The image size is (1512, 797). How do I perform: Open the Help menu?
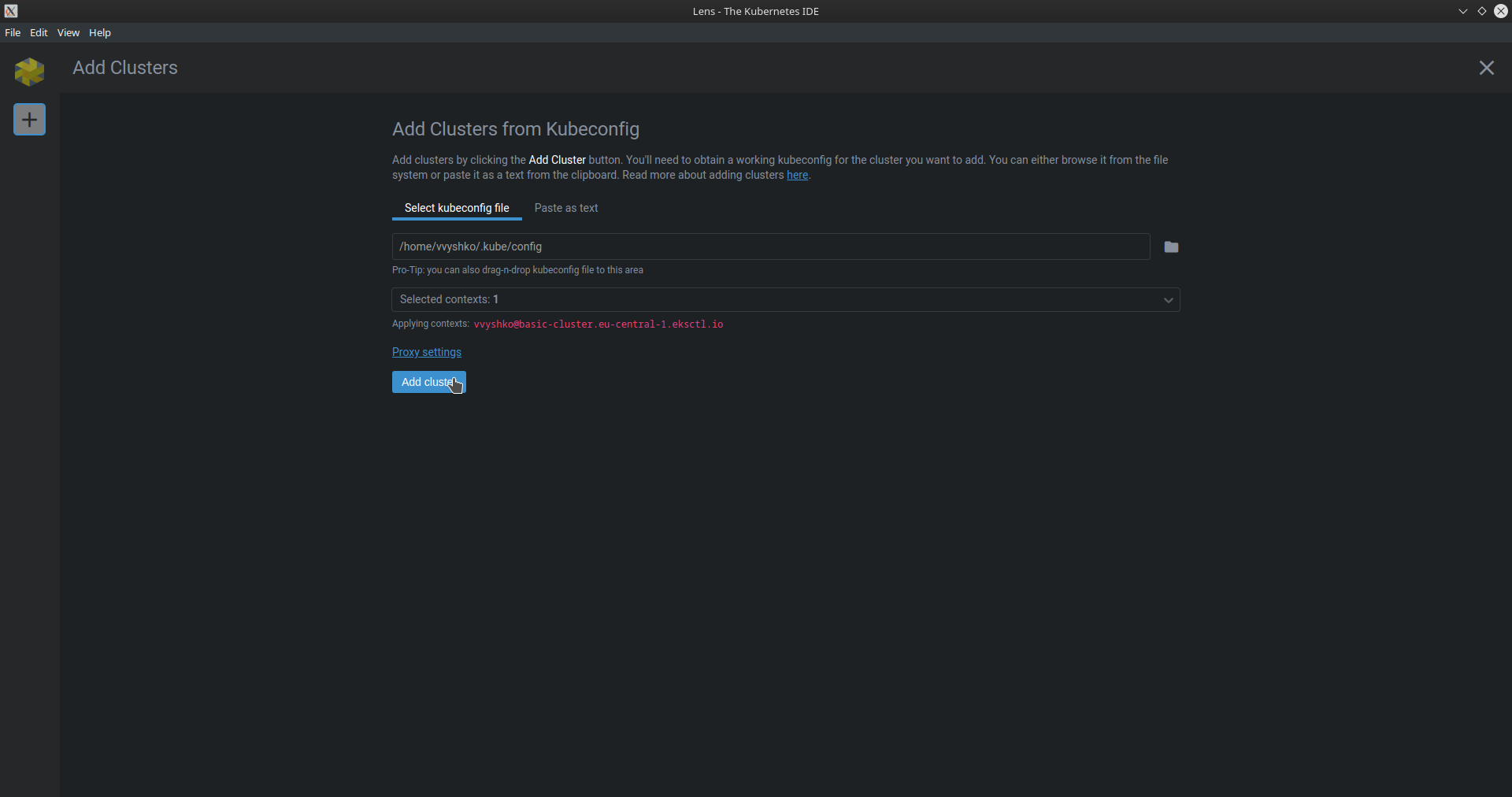coord(100,32)
